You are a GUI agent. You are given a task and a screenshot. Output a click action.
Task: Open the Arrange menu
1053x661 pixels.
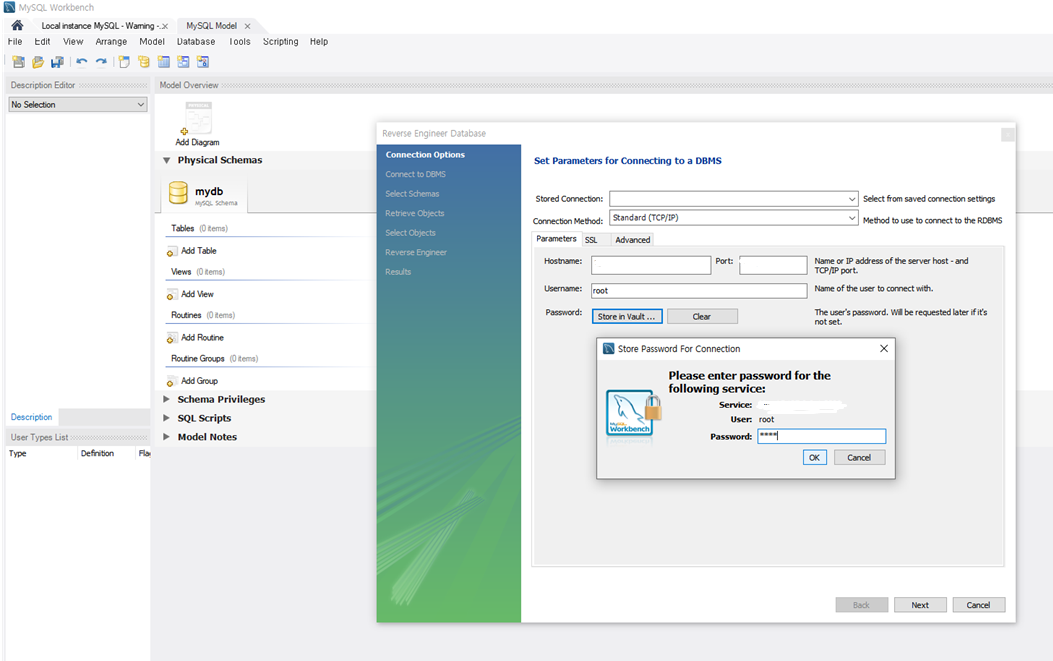(111, 42)
